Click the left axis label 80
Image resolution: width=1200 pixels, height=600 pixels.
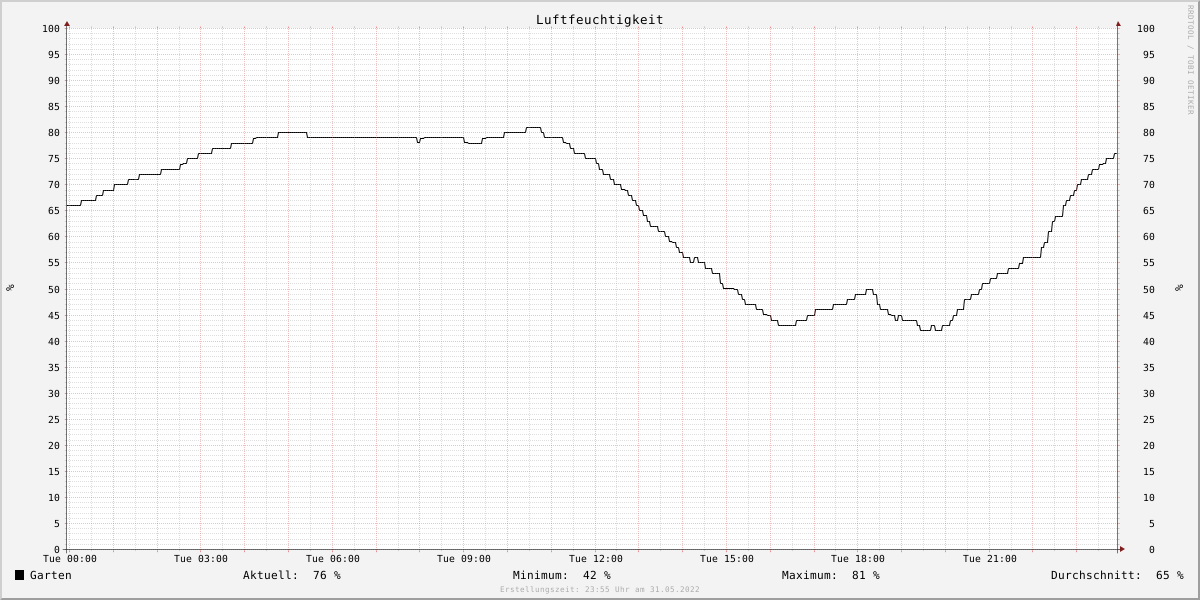[54, 132]
